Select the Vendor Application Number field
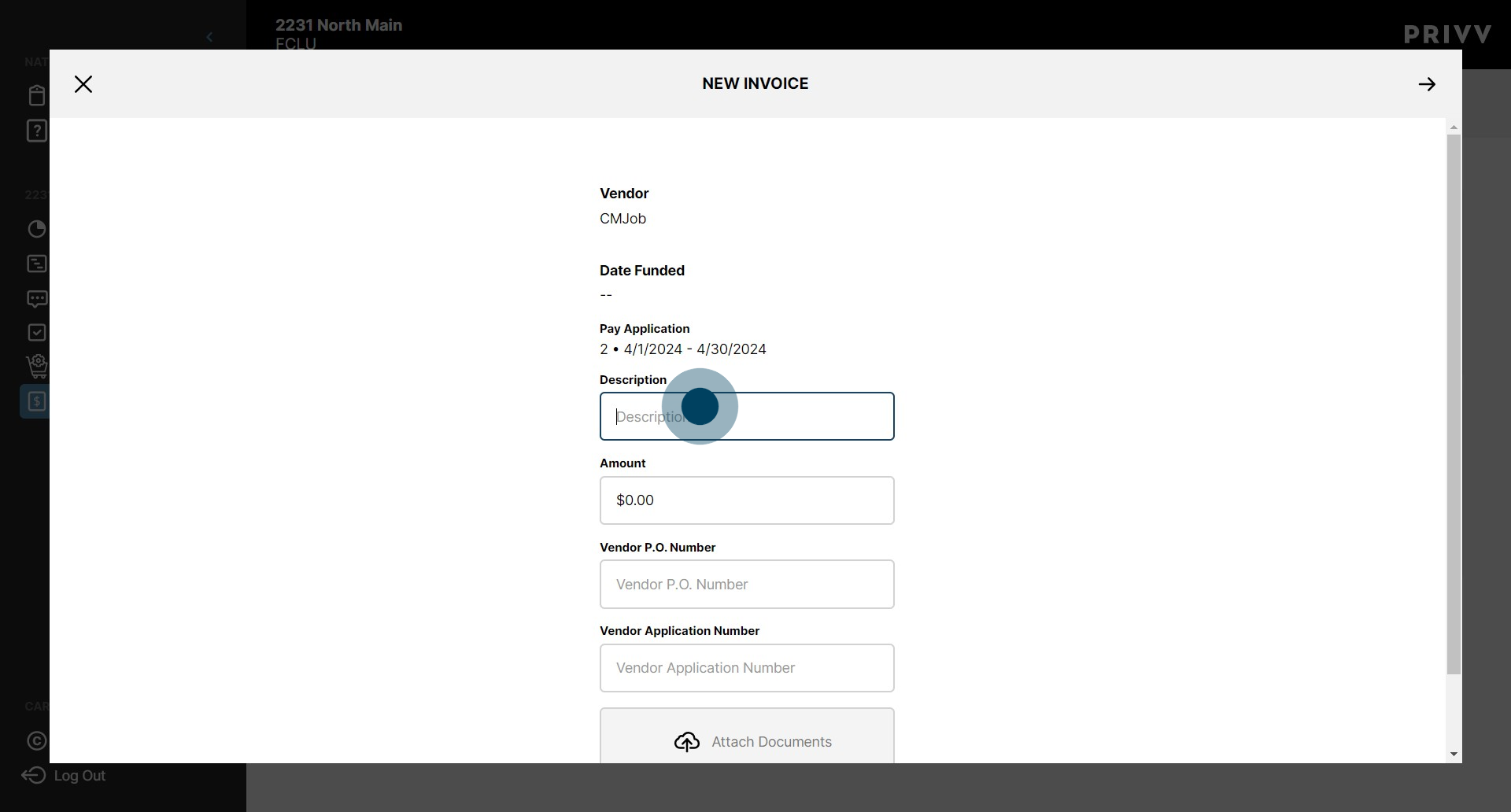This screenshot has width=1511, height=812. (747, 668)
